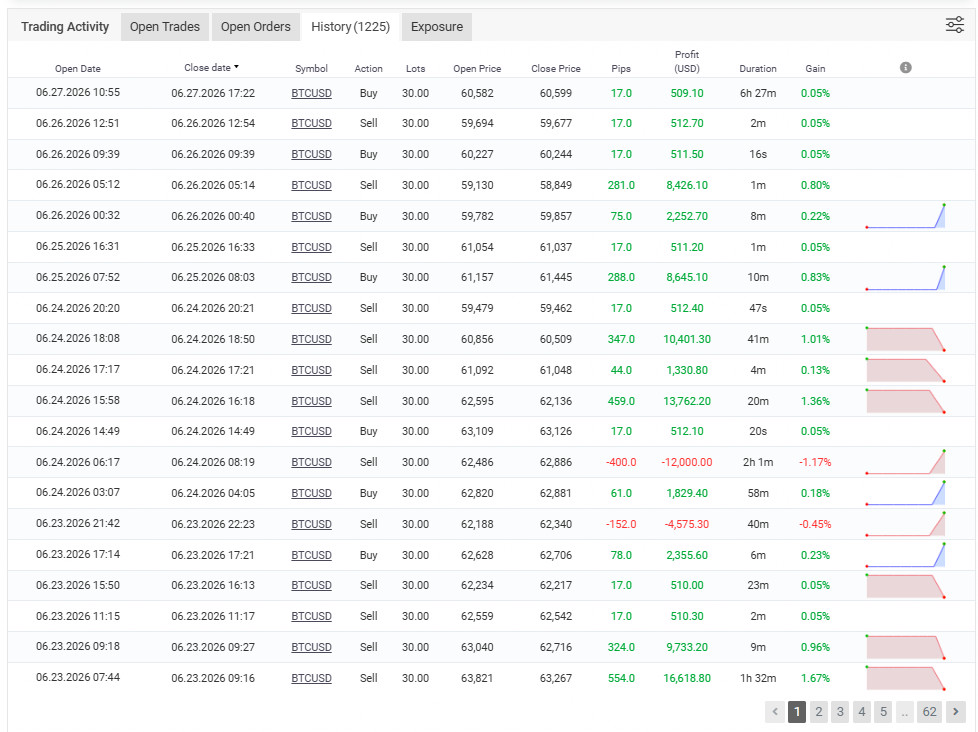
Task: Switch to the Open Orders tab
Action: (x=256, y=27)
